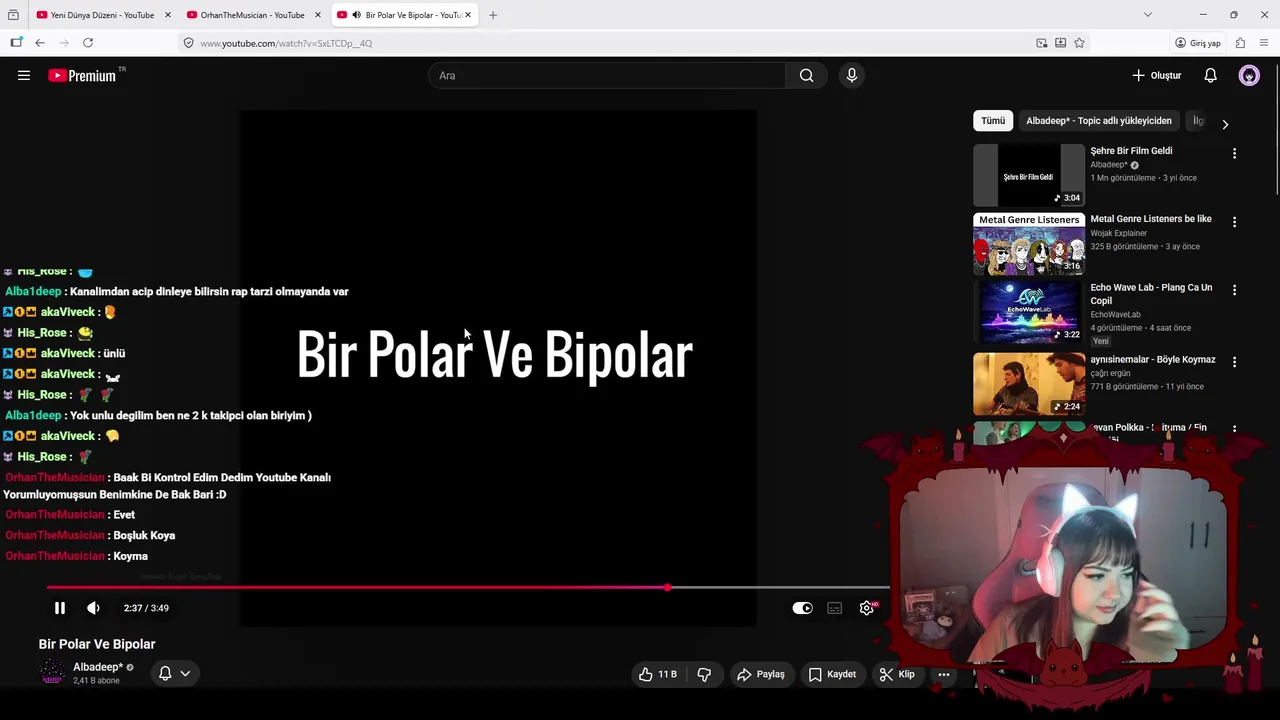Click Giriş yap browser sign-in button
Image resolution: width=1280 pixels, height=720 pixels.
(x=1198, y=43)
